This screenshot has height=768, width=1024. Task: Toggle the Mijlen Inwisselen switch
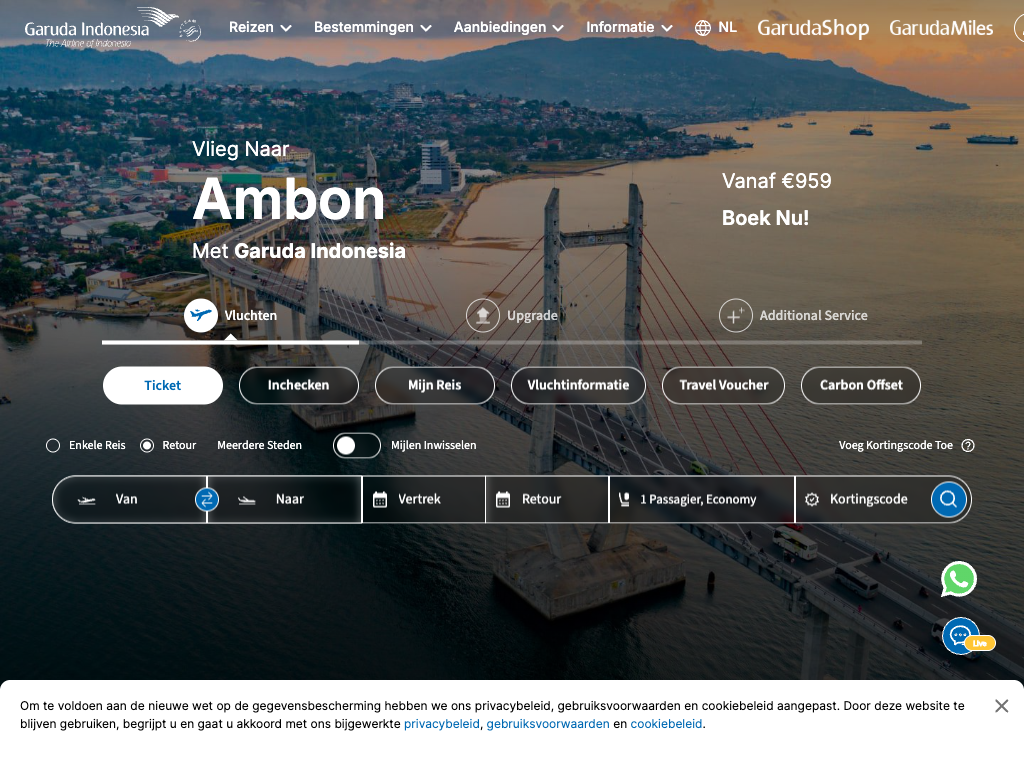pyautogui.click(x=357, y=445)
